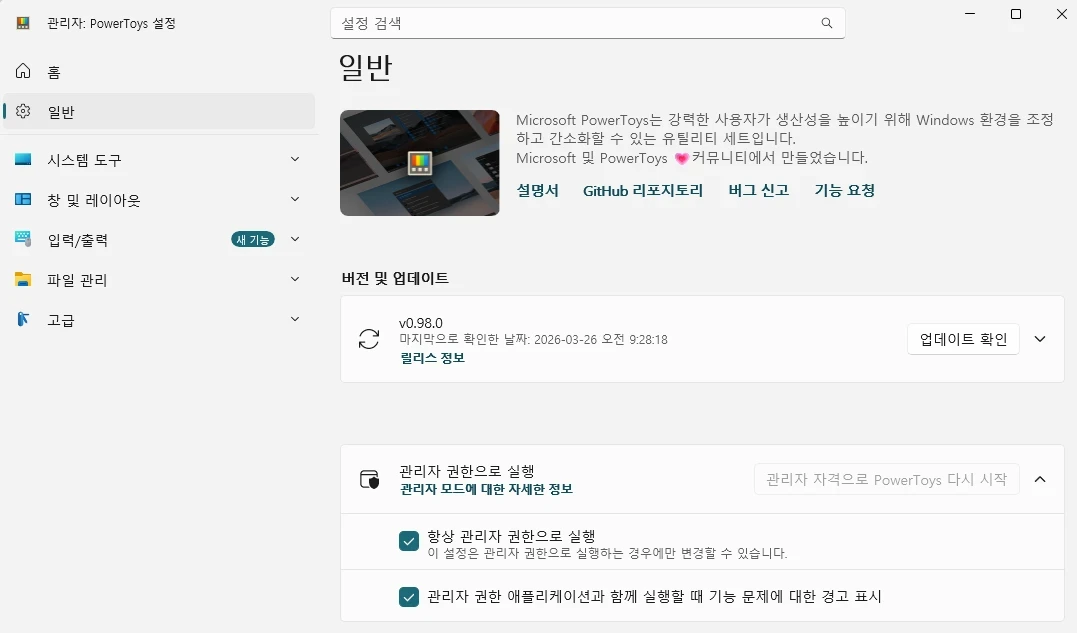Click the PowerToys banner thumbnail image
Screen dimensions: 1077x633
[x=419, y=163]
